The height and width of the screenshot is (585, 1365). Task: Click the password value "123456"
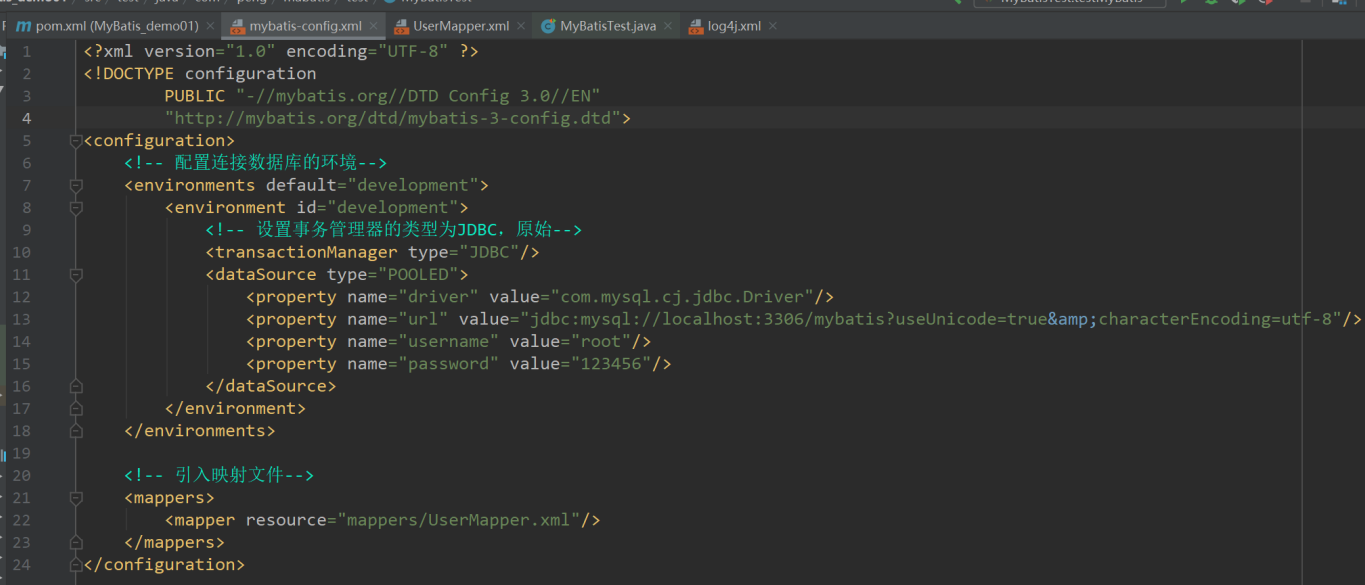[610, 364]
